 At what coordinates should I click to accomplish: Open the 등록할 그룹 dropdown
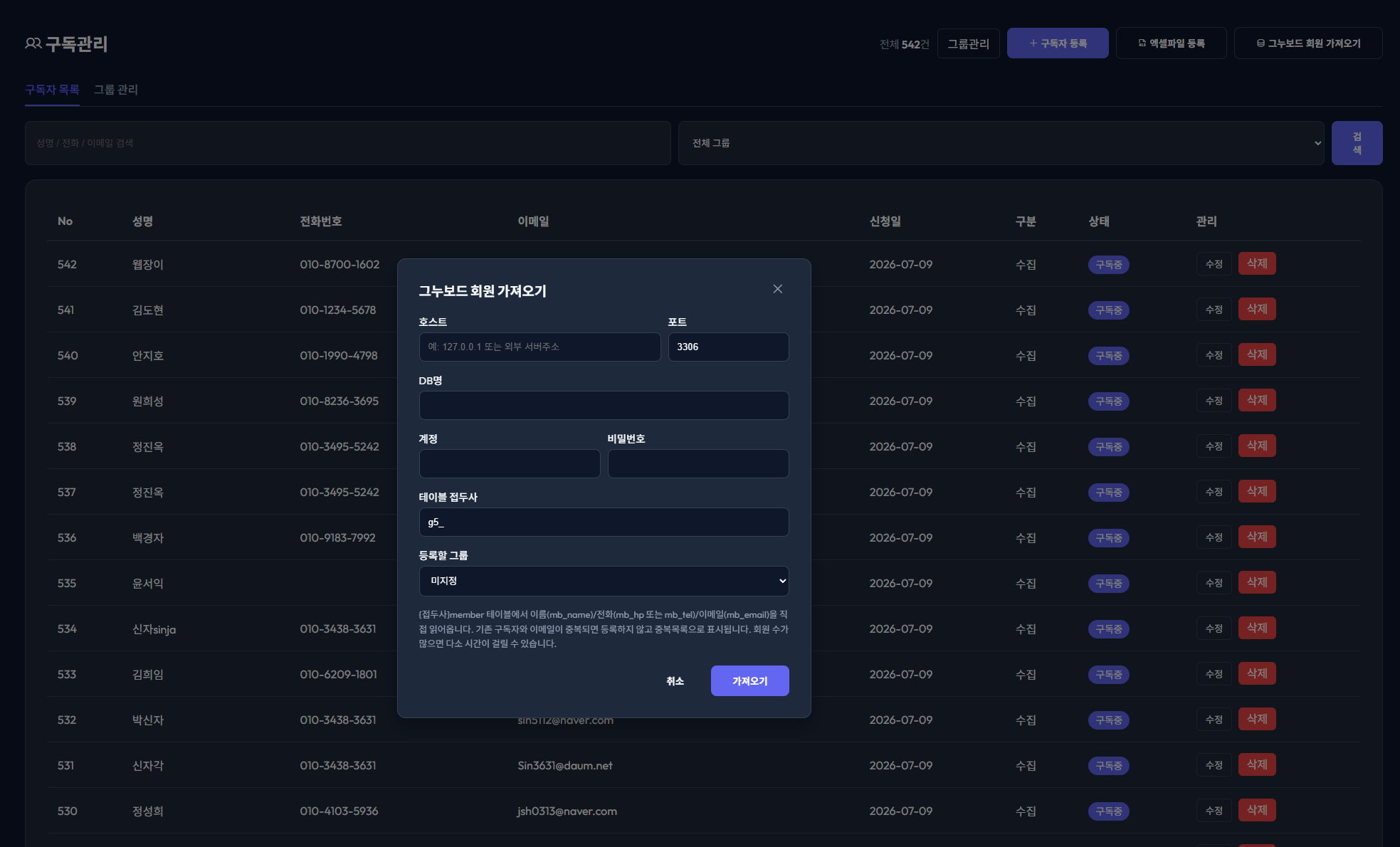point(604,581)
